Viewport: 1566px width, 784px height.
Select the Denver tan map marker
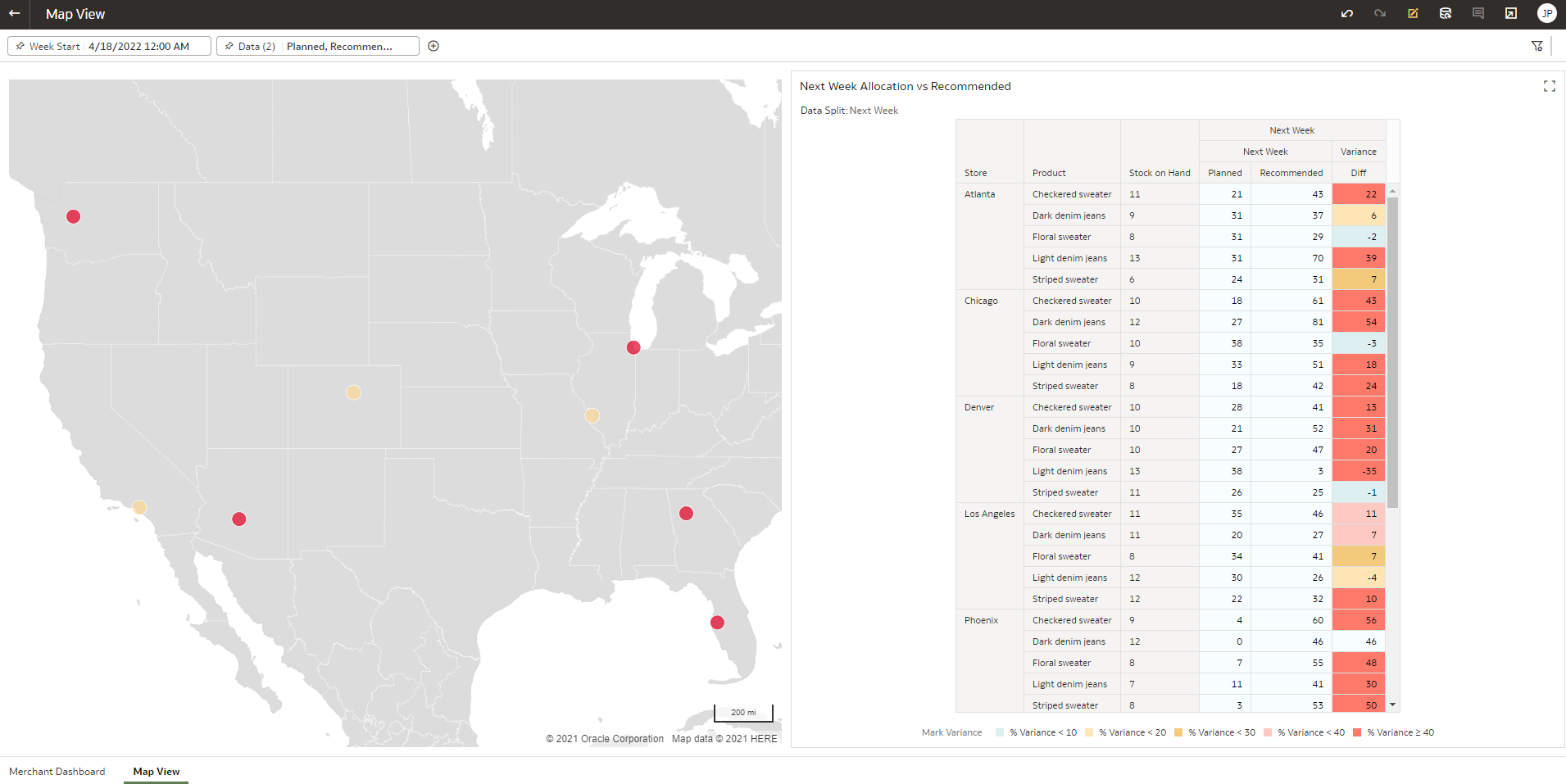click(353, 392)
